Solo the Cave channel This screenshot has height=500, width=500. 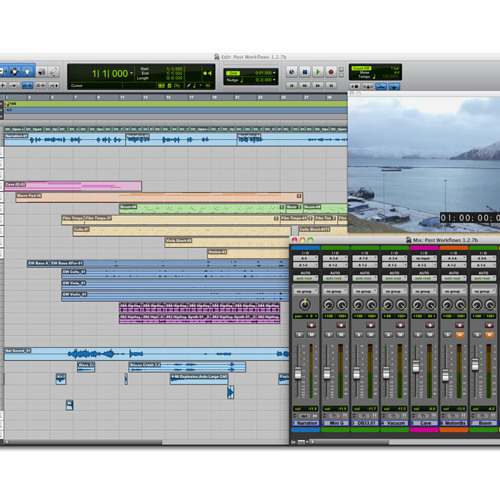[x=418, y=334]
